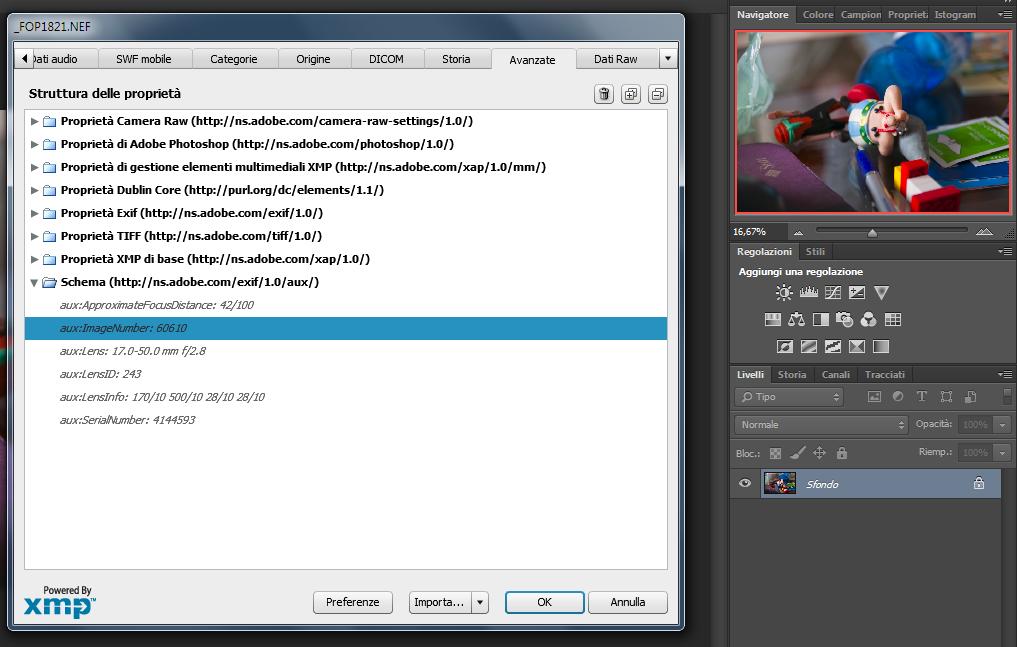Hide the Sfondo layer with eye icon
Image resolution: width=1017 pixels, height=647 pixels.
click(745, 484)
